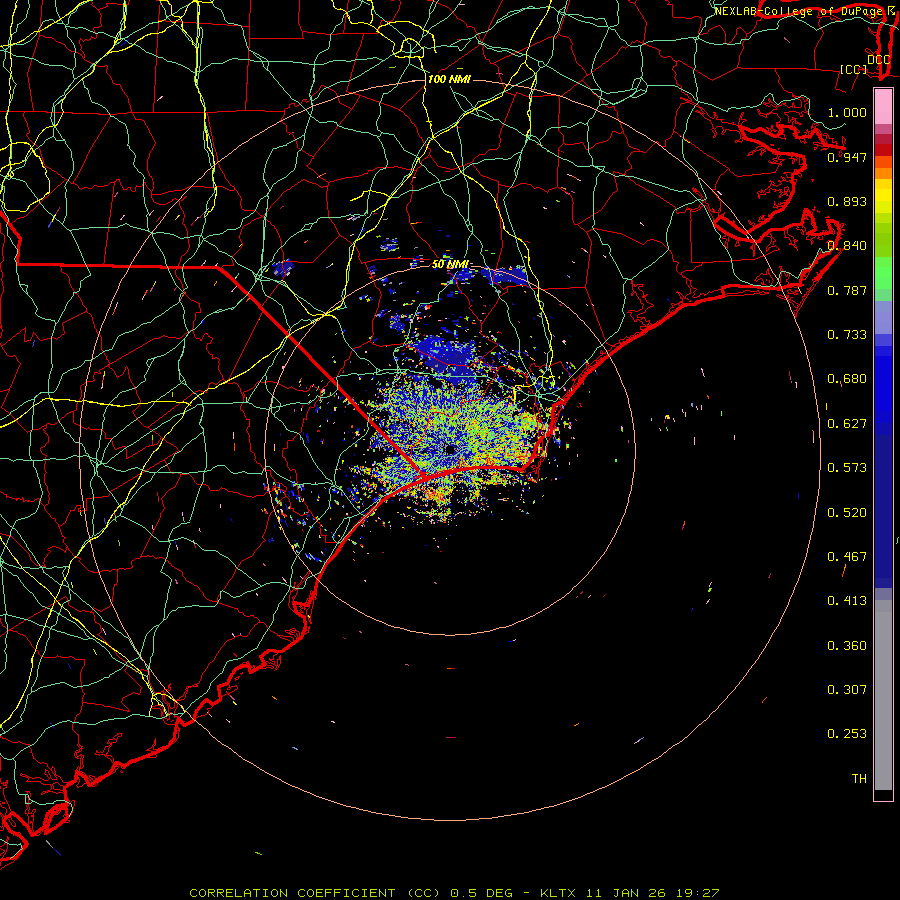
Task: Click the TH threshold label
Action: coord(859,779)
